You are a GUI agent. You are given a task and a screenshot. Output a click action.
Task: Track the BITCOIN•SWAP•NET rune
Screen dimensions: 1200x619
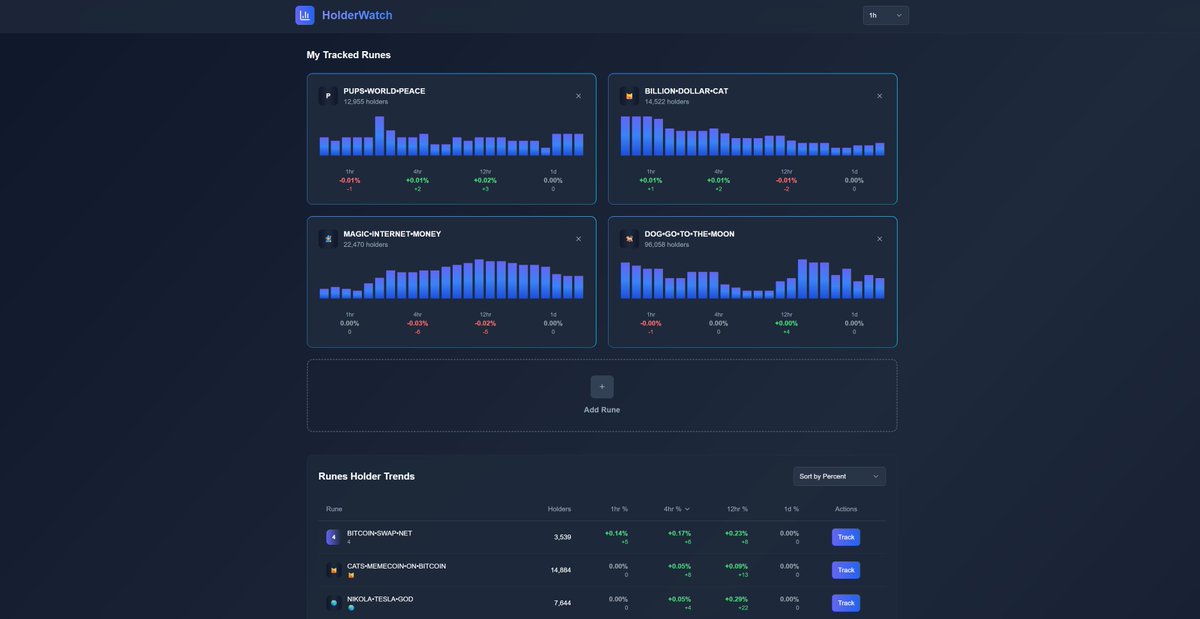[x=846, y=537]
